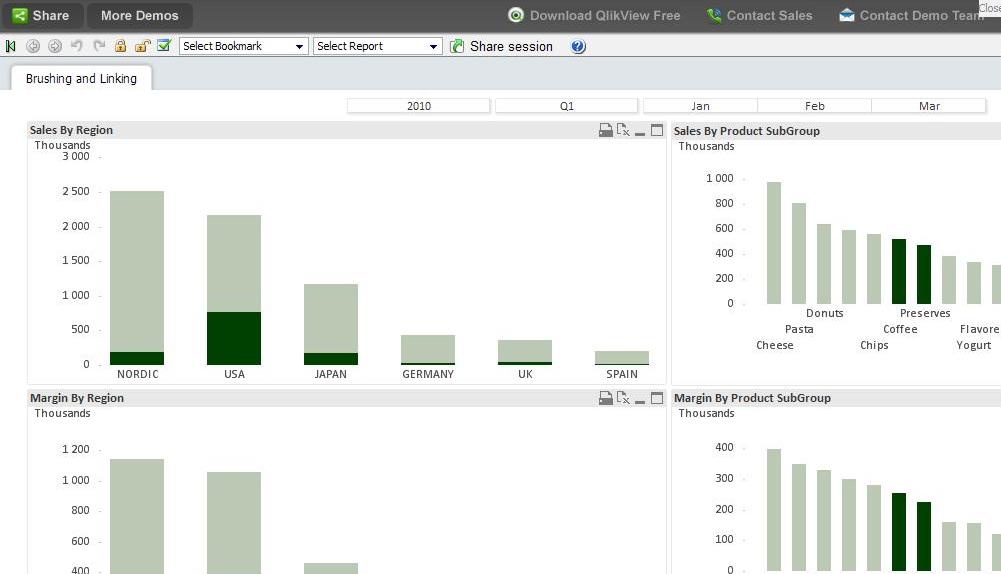Click the Clear all selections icon
Screen dimensions: 1001x574
click(x=11, y=46)
